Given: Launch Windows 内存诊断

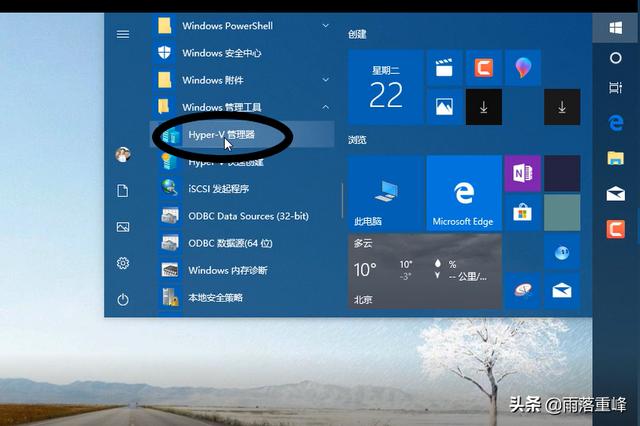Looking at the screenshot, I should click(243, 270).
